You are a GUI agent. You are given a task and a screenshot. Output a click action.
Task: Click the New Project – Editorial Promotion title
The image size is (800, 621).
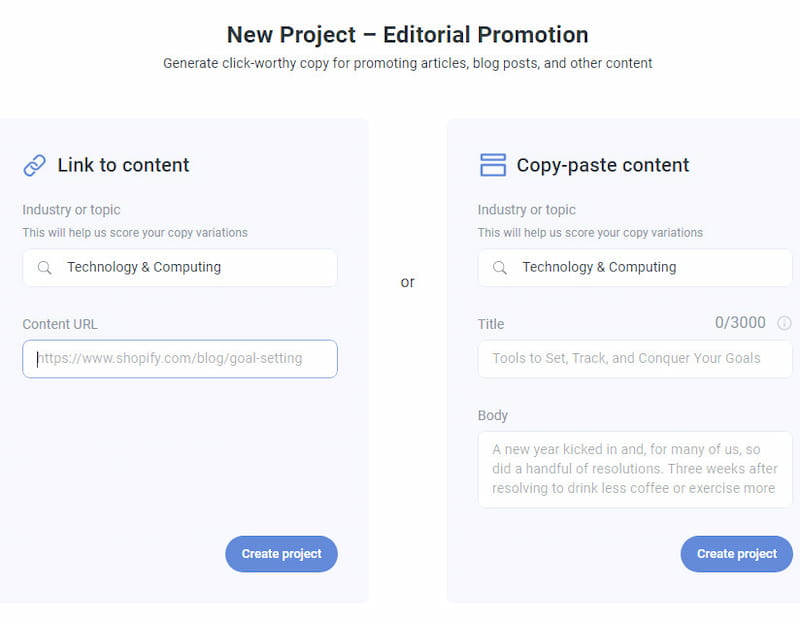(x=407, y=34)
